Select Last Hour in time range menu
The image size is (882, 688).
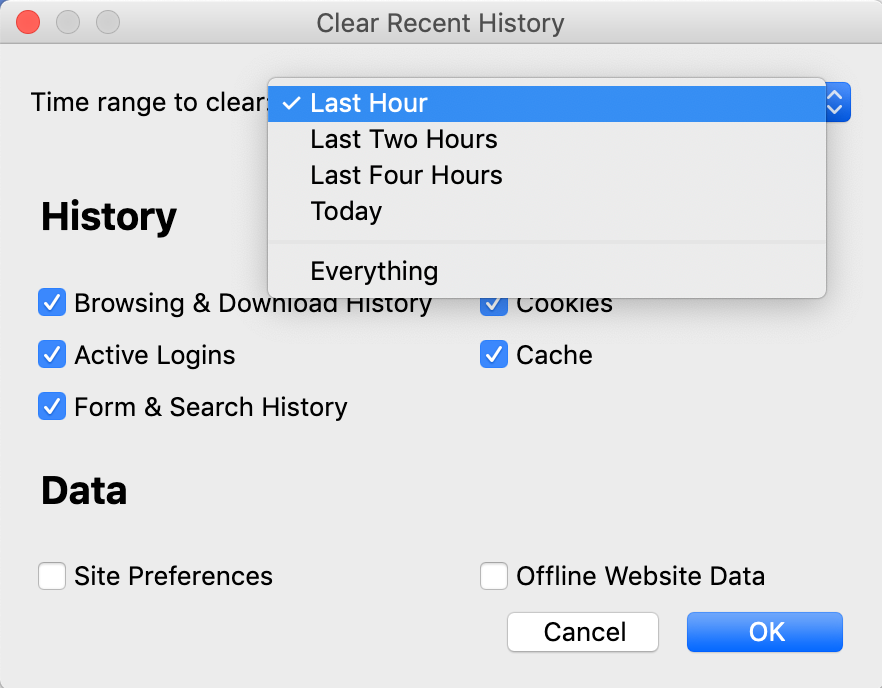pos(547,104)
